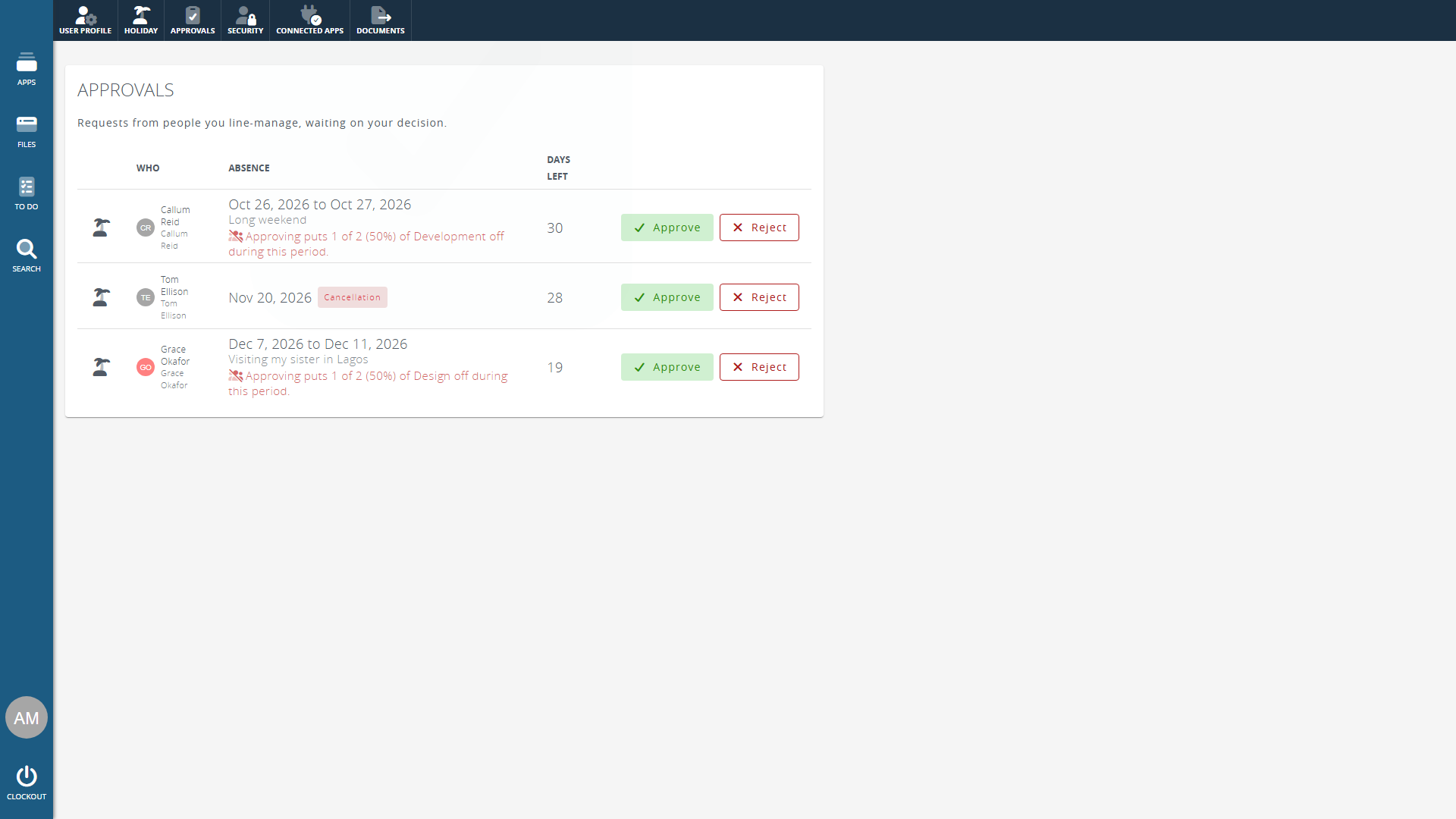The height and width of the screenshot is (819, 1456).
Task: Click the ABSENCE column header
Action: coord(249,168)
